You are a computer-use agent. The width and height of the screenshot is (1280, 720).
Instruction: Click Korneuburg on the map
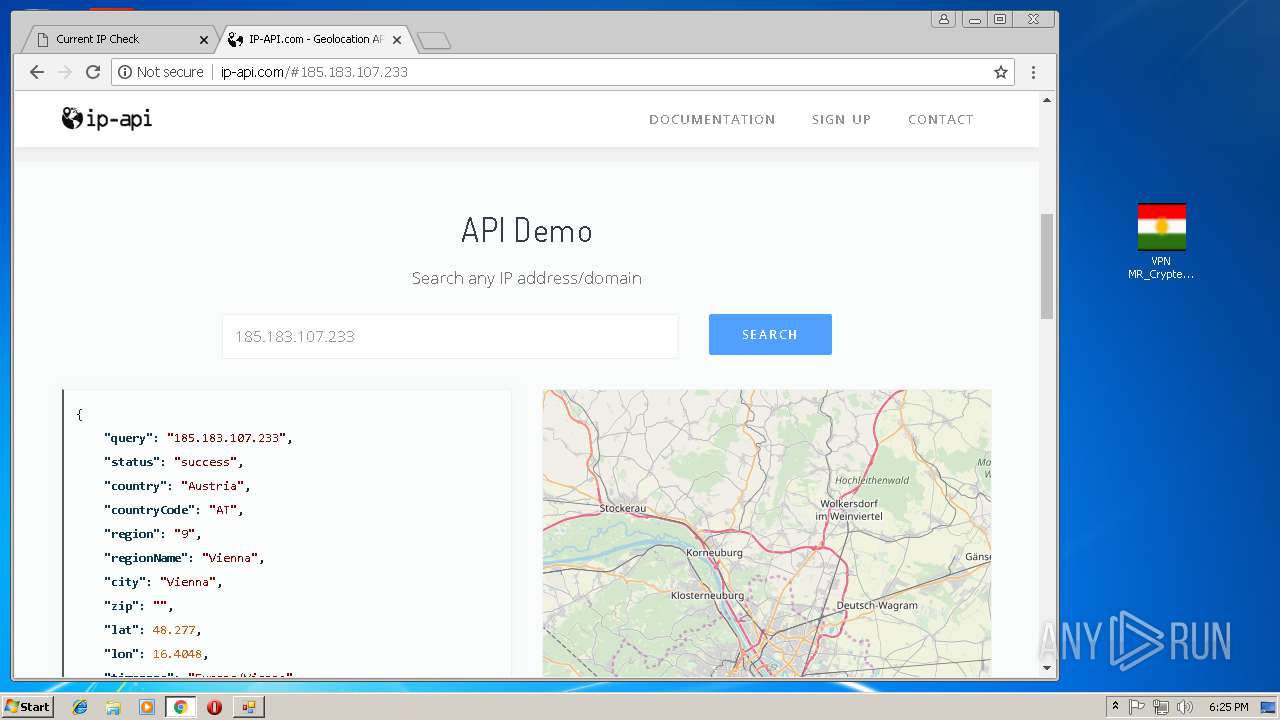tap(714, 552)
